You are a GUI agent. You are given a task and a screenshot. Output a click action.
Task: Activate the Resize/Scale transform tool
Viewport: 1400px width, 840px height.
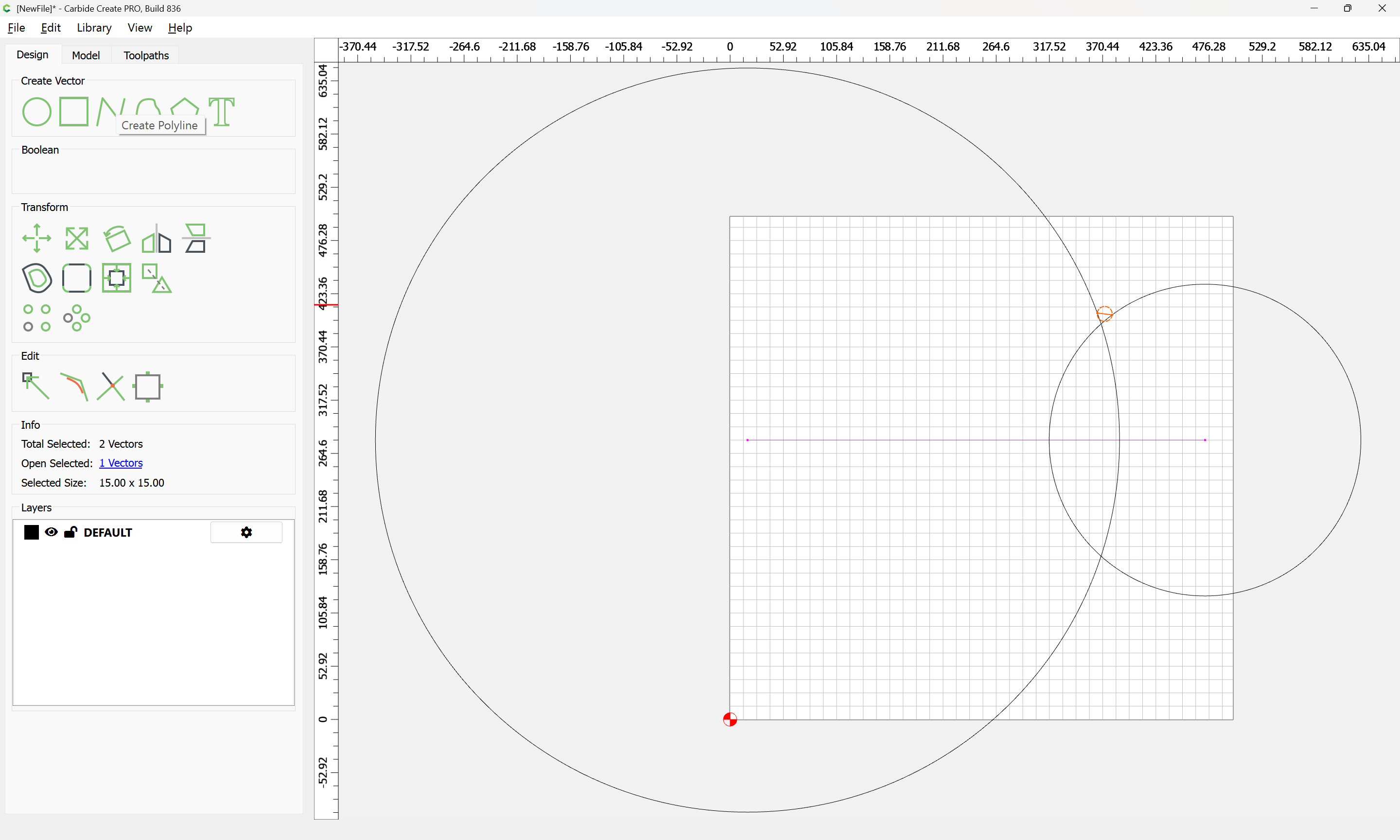tap(76, 238)
